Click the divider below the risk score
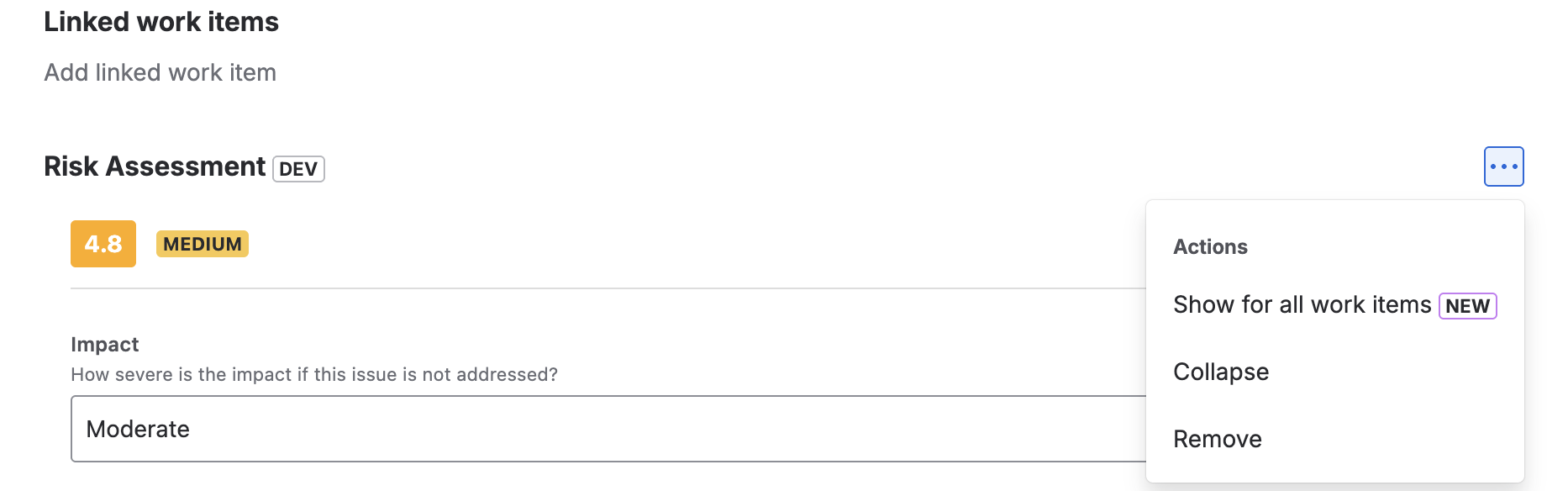The image size is (1568, 491). (x=588, y=288)
